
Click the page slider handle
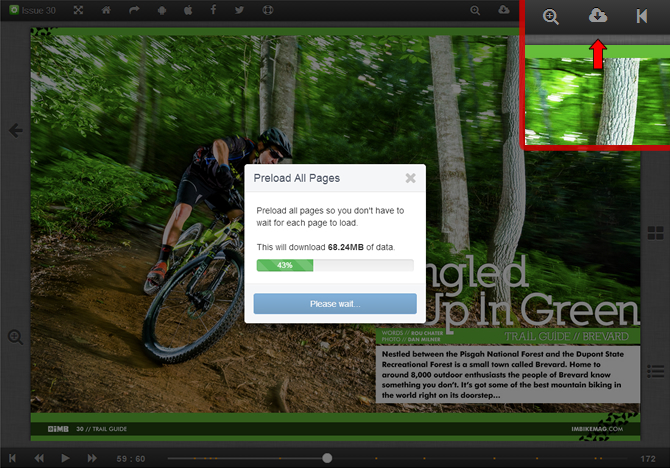327,458
